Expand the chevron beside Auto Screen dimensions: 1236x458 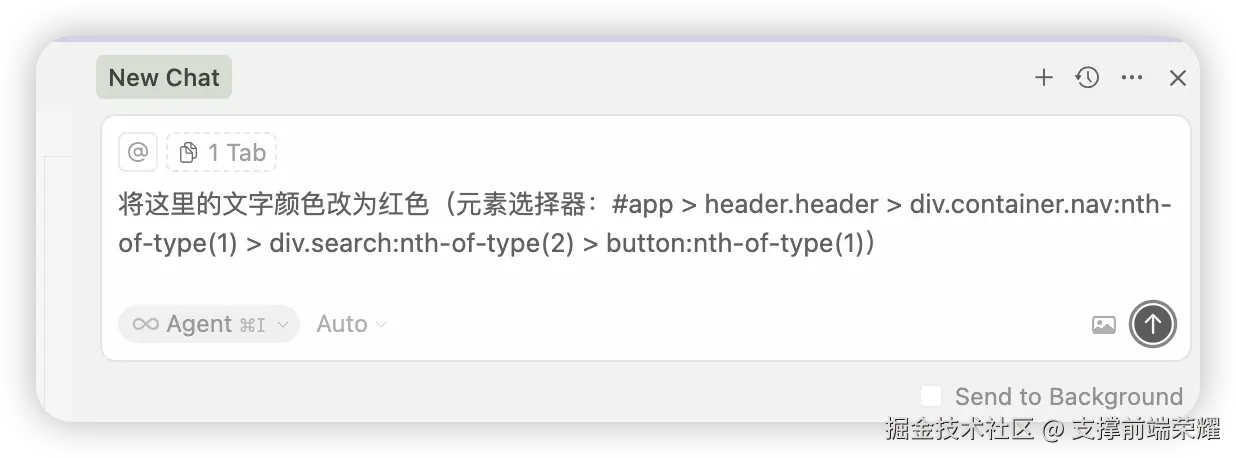click(x=381, y=324)
